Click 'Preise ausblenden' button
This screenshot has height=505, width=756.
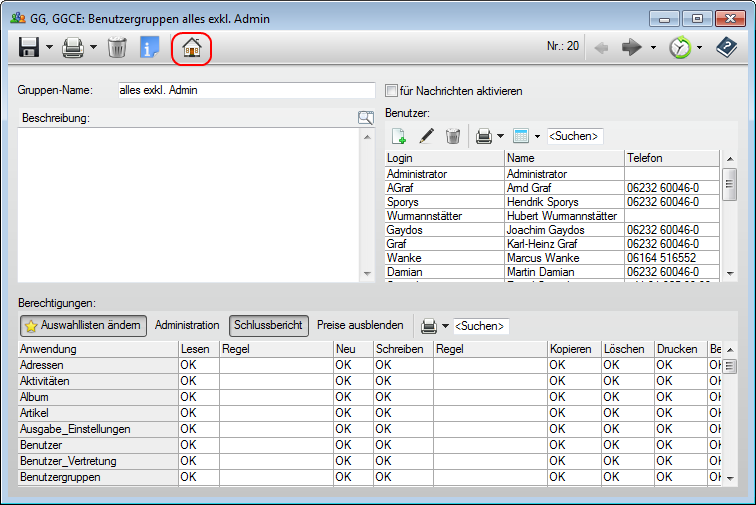coord(360,325)
